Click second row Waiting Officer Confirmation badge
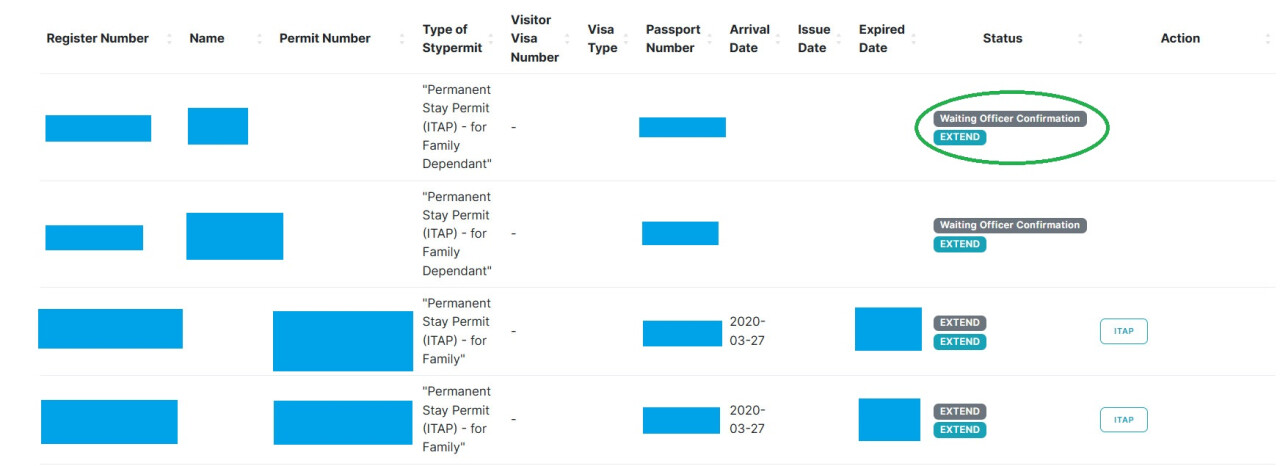 (1010, 225)
